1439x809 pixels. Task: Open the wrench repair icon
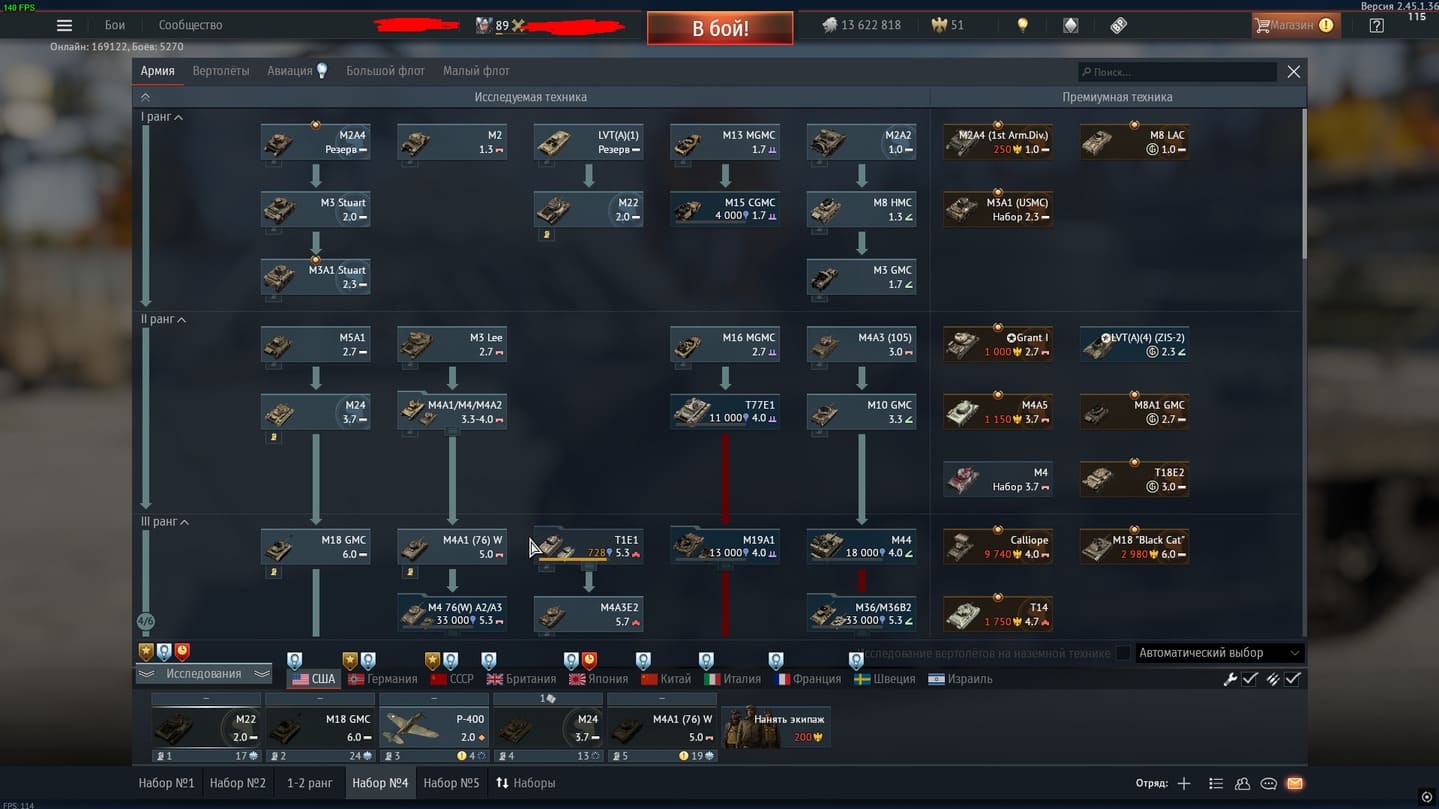[x=1230, y=679]
